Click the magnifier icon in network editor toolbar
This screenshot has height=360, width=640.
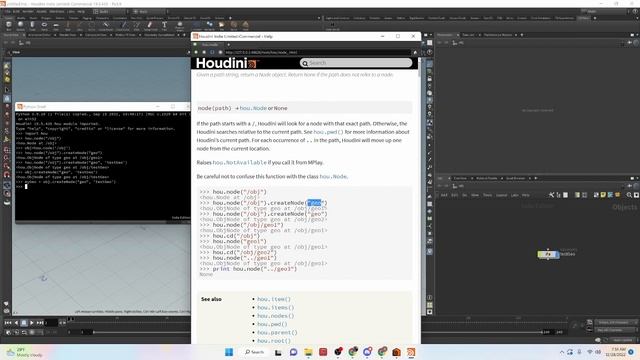(629, 195)
